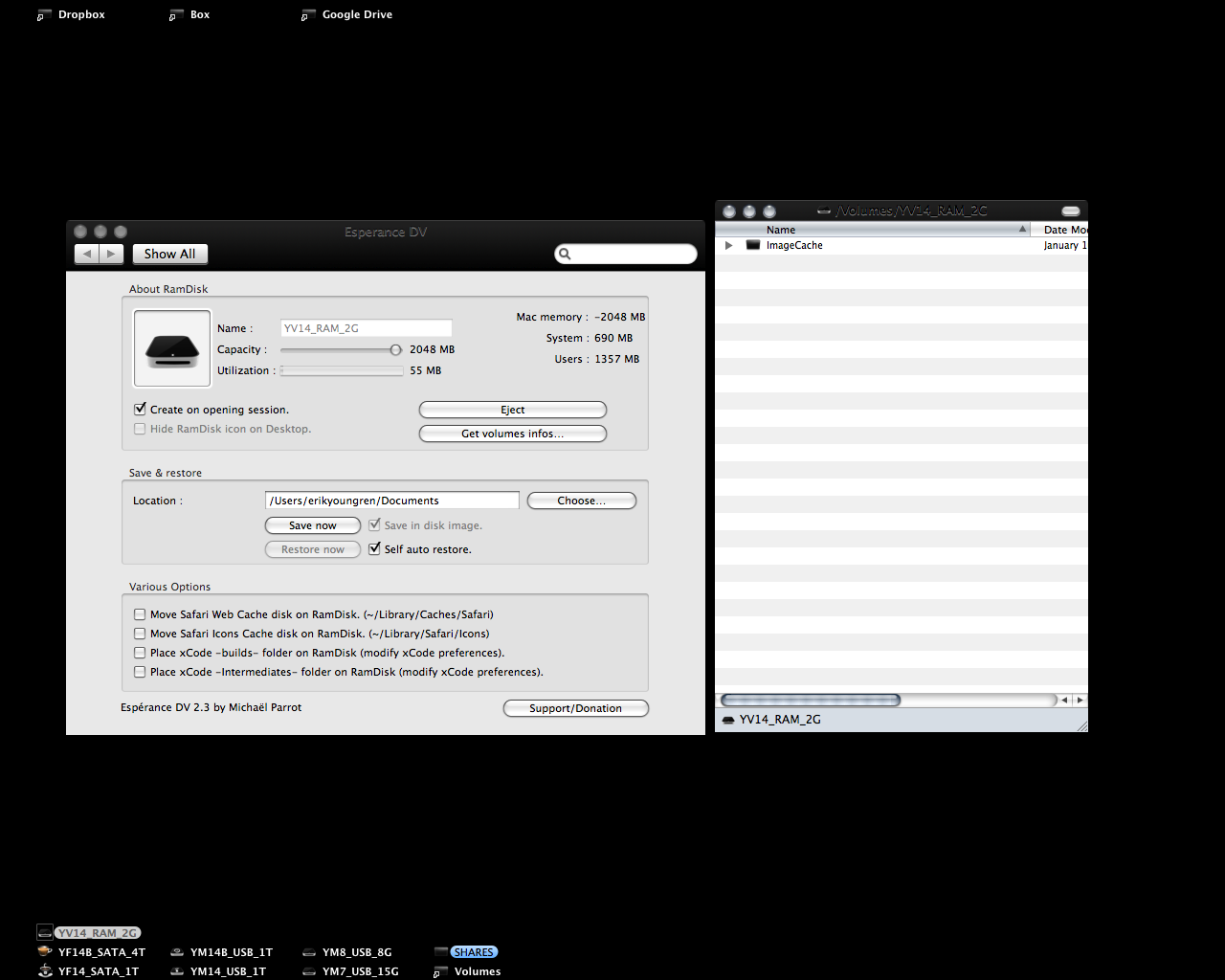This screenshot has height=980, width=1225.
Task: Click the Choose location button
Action: 582,501
